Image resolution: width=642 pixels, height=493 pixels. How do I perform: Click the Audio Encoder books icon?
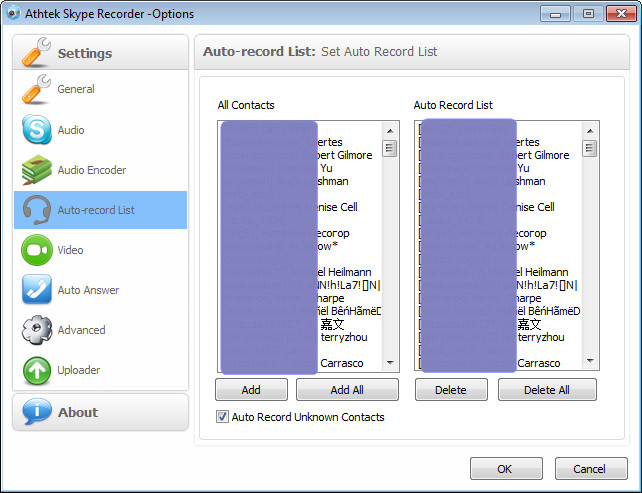(37, 170)
